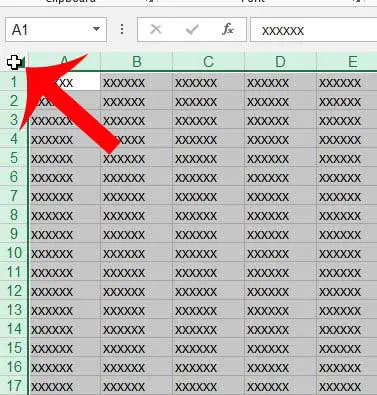Select row 14 header
Screen dimensions: 377x395
pos(14,329)
